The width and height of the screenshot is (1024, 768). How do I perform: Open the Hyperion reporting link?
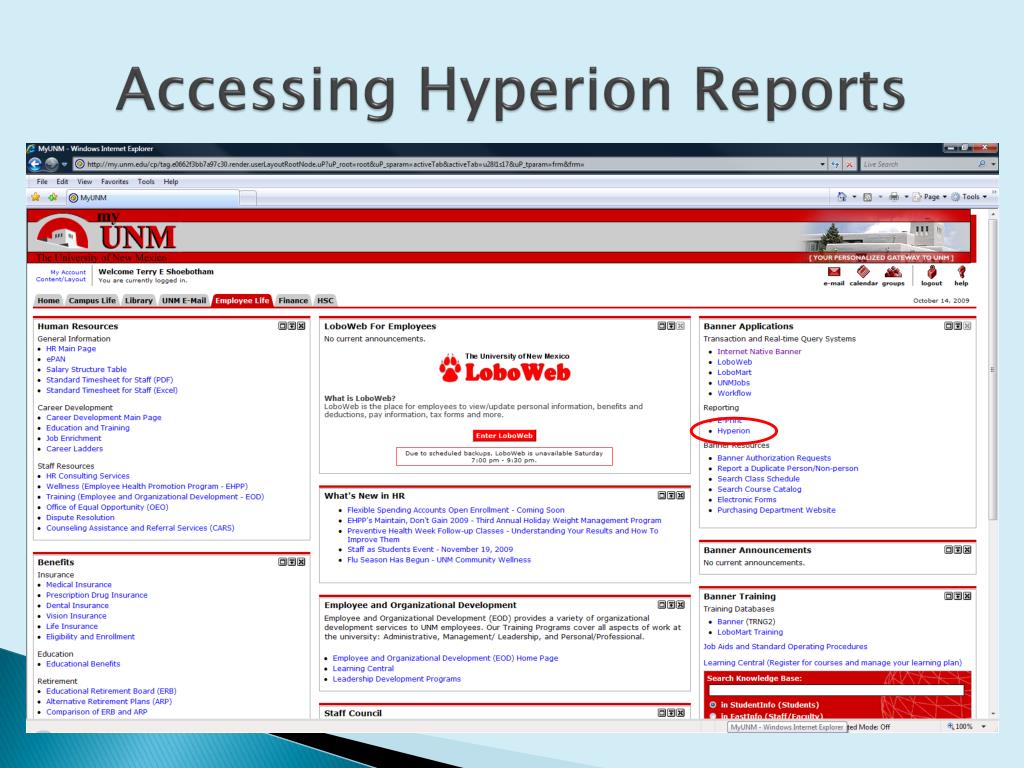point(733,431)
